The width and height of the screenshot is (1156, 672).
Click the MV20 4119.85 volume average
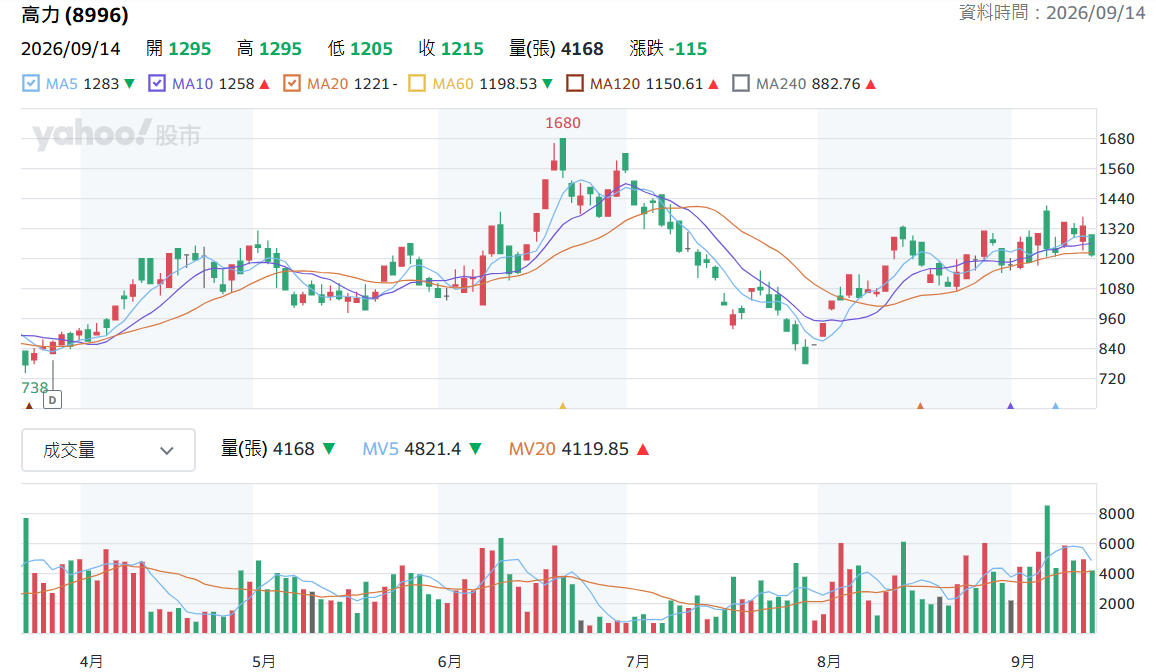click(x=568, y=449)
